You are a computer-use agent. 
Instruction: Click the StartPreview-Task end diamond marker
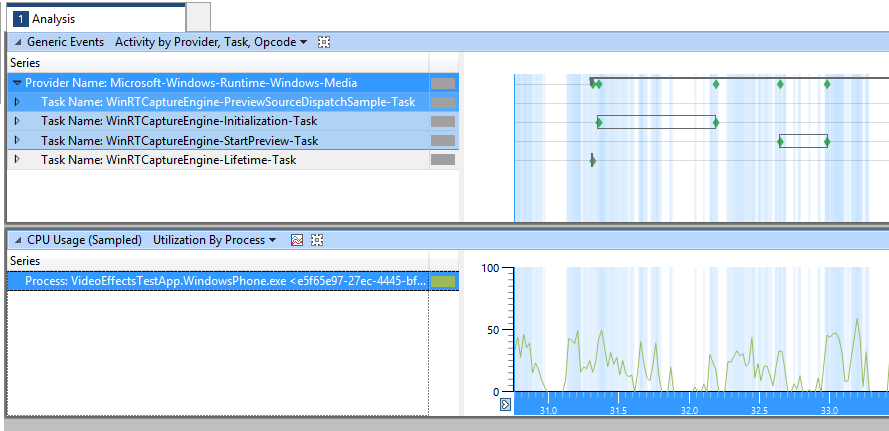[827, 141]
